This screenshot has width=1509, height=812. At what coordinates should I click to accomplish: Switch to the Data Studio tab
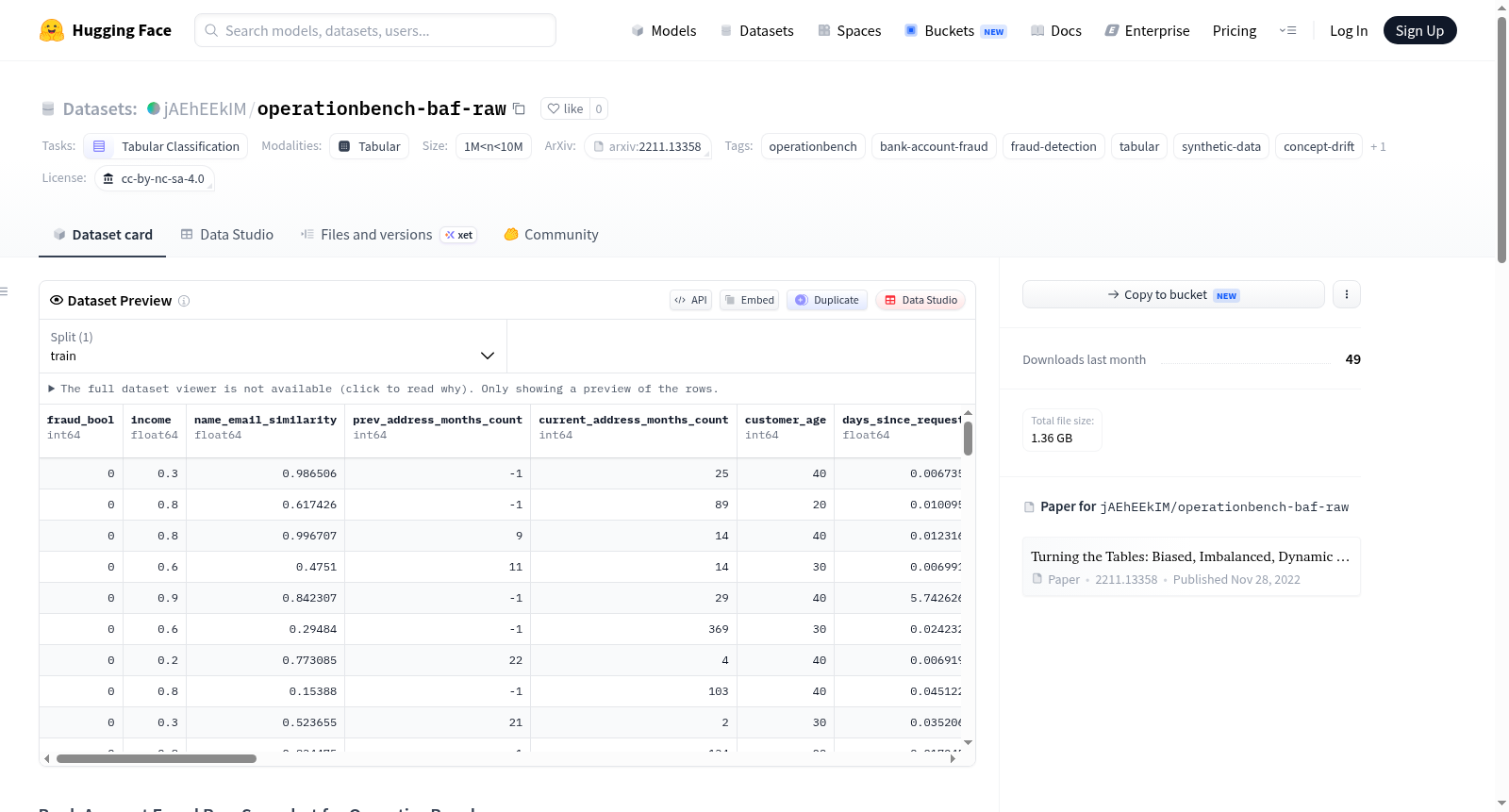point(227,235)
